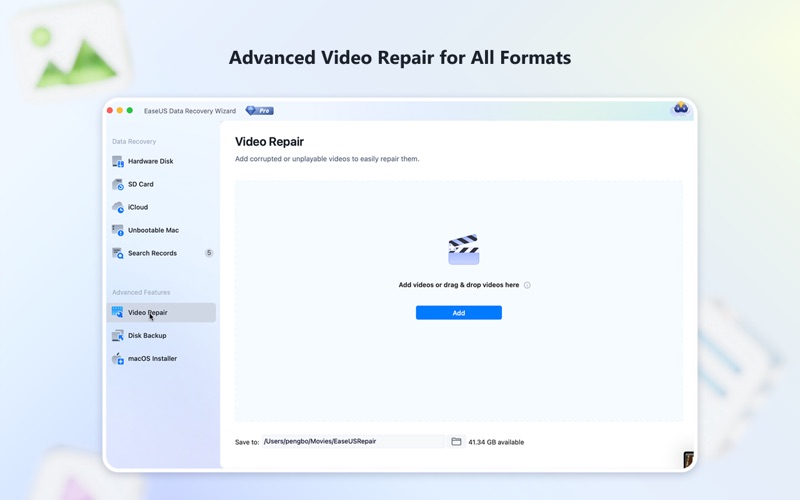Click the Hardware Disk sidebar icon

118,161
